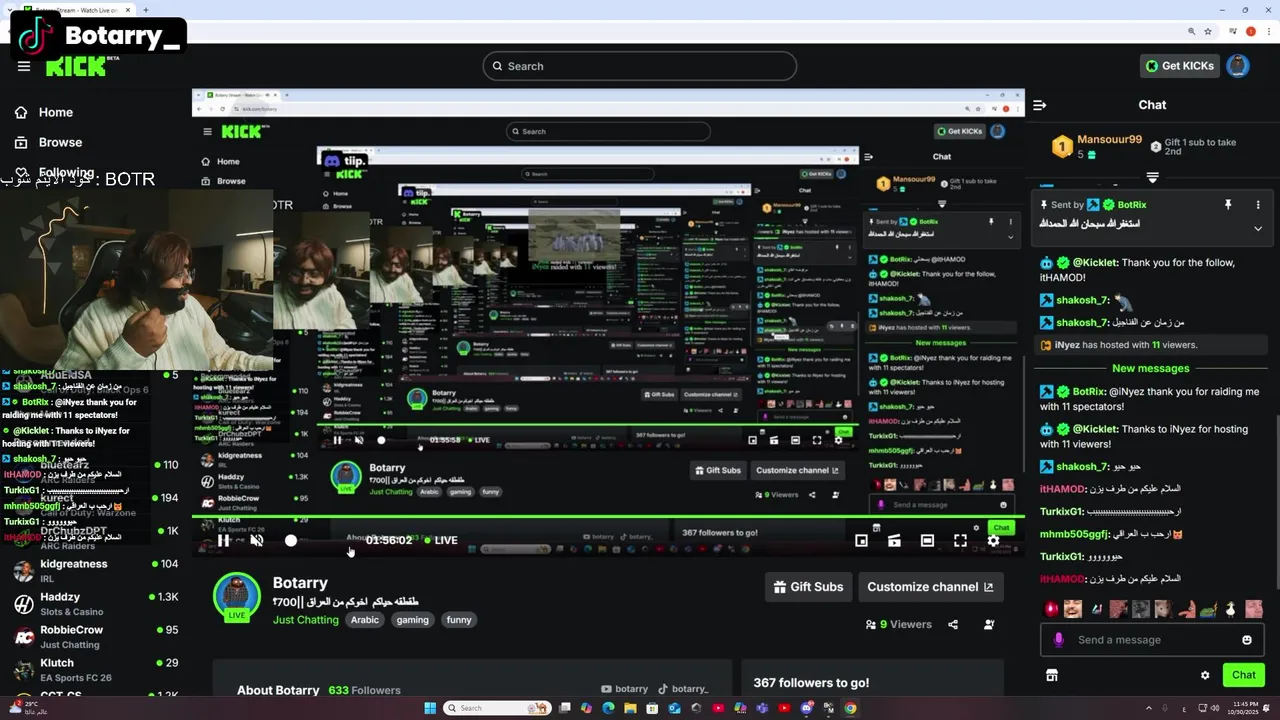Image resolution: width=1280 pixels, height=720 pixels.
Task: Enter fullscreen on video player
Action: [x=960, y=540]
